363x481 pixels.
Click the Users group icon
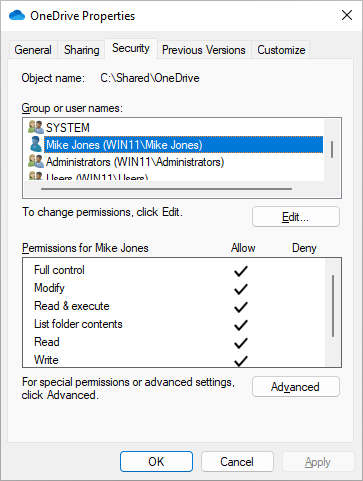pos(36,176)
